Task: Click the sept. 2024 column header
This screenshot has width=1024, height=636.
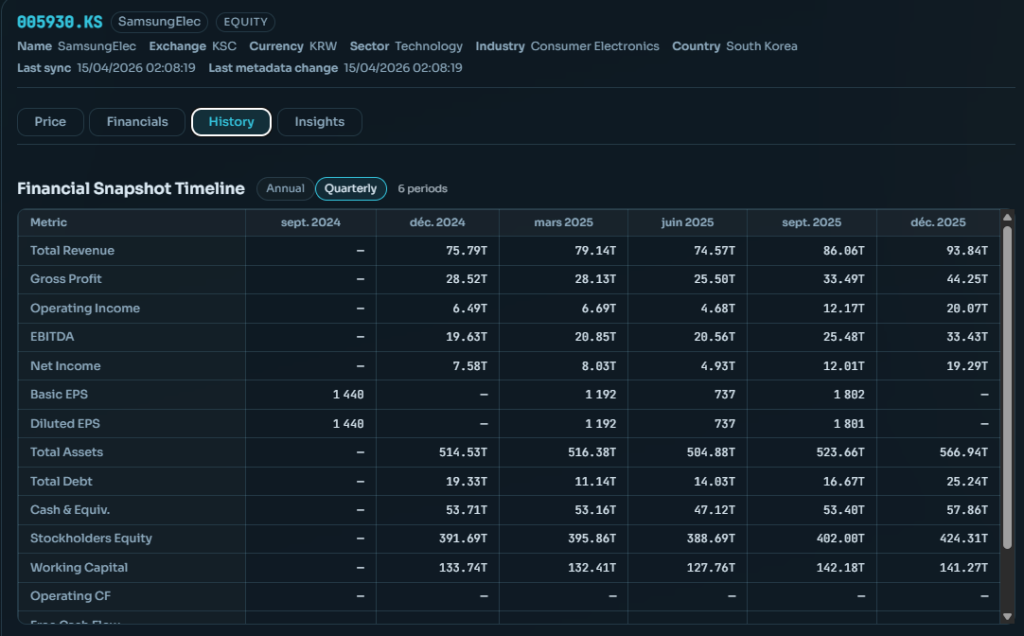Action: click(310, 222)
